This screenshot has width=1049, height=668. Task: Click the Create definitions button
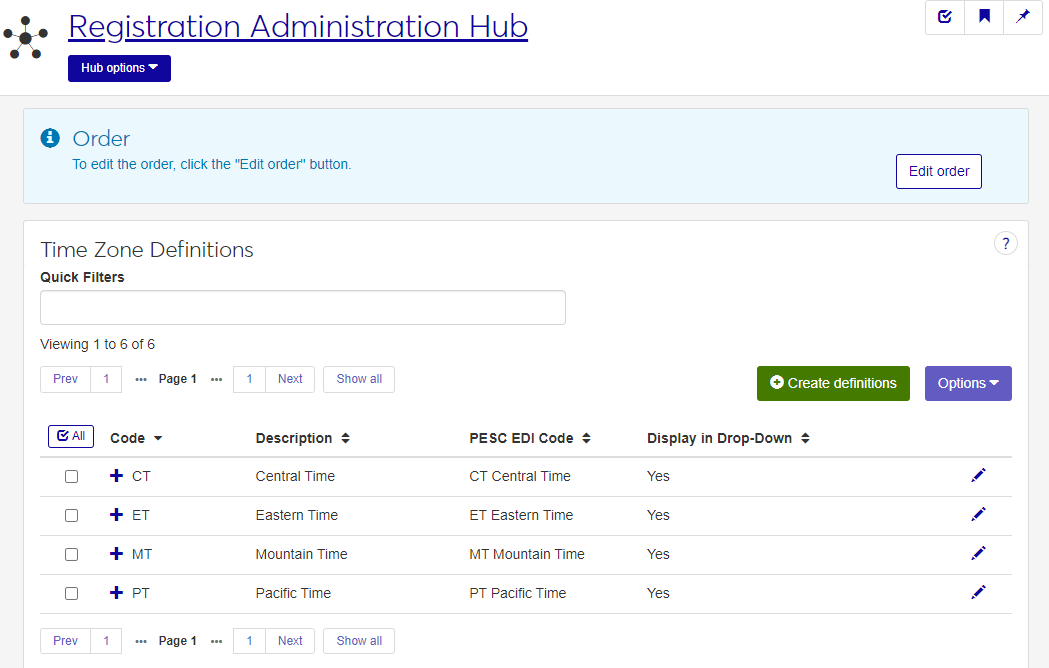(833, 383)
